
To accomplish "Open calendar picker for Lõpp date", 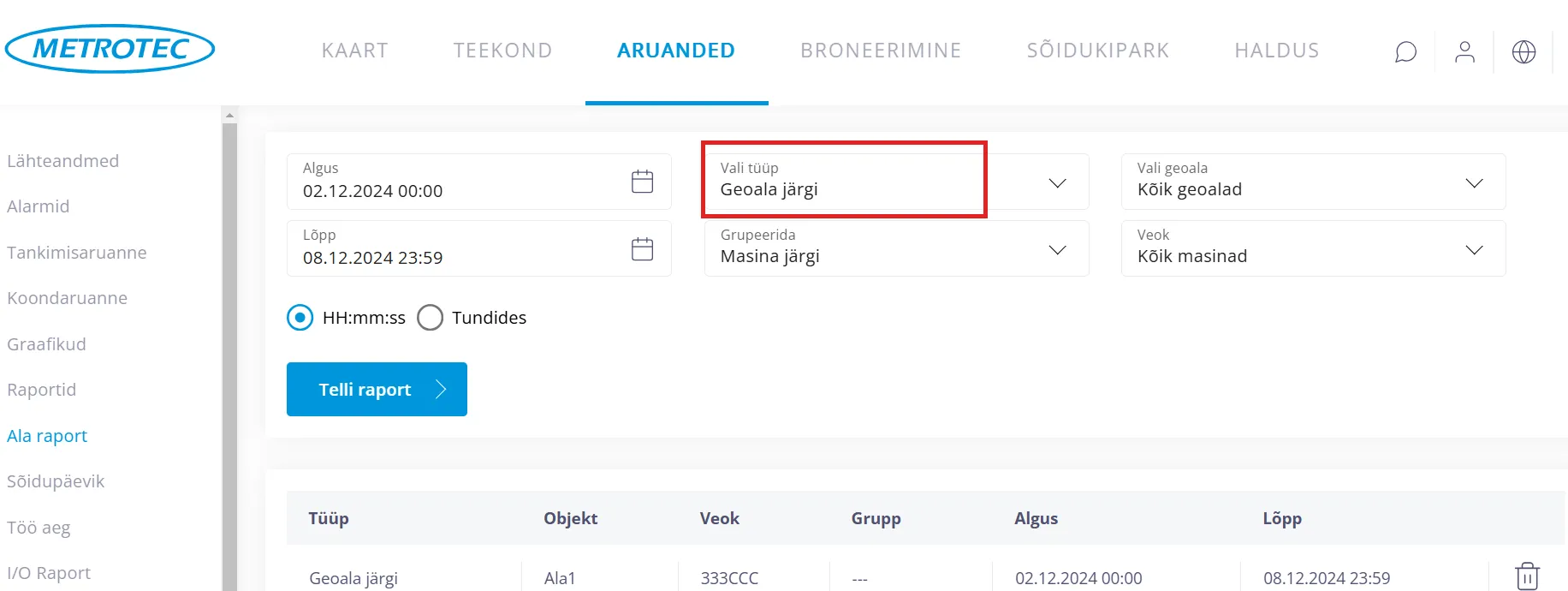I will (642, 248).
